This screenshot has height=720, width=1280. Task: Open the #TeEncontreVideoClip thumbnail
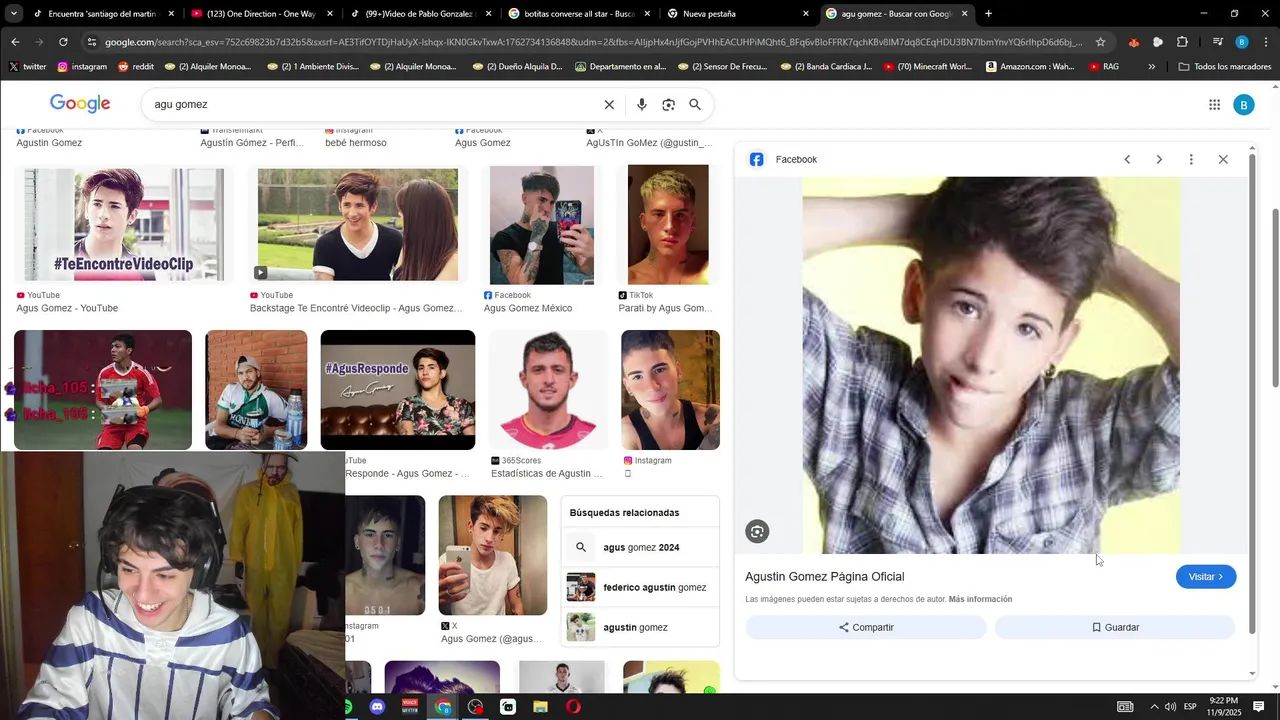125,225
